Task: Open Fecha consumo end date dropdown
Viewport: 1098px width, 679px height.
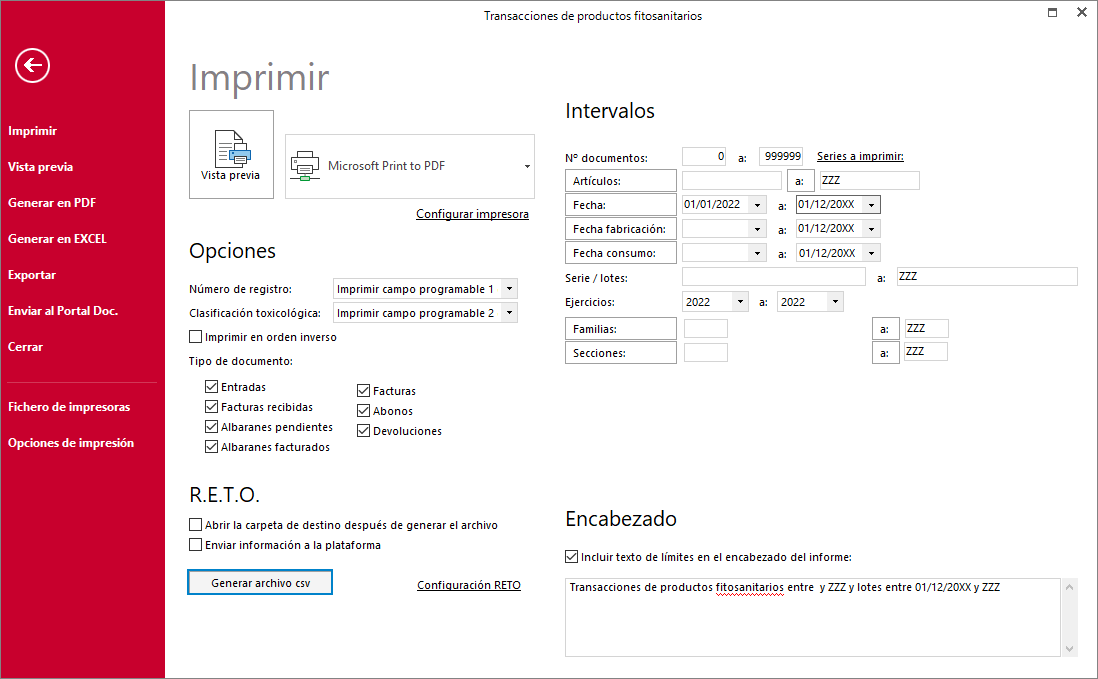Action: [x=871, y=253]
